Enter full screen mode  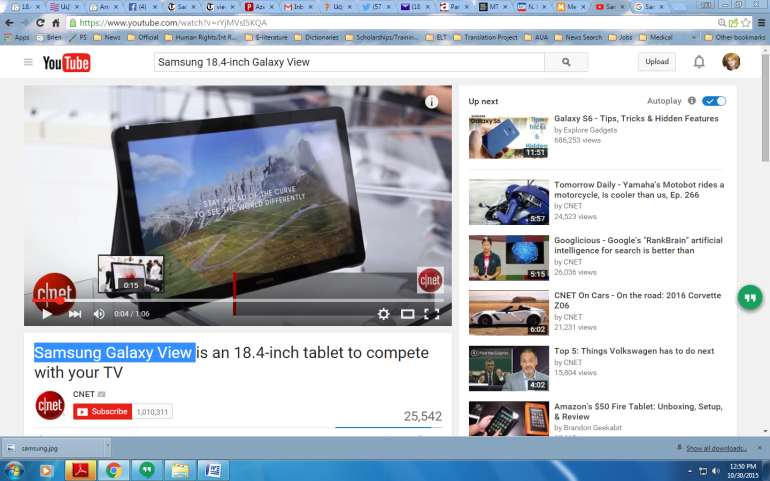coord(431,314)
